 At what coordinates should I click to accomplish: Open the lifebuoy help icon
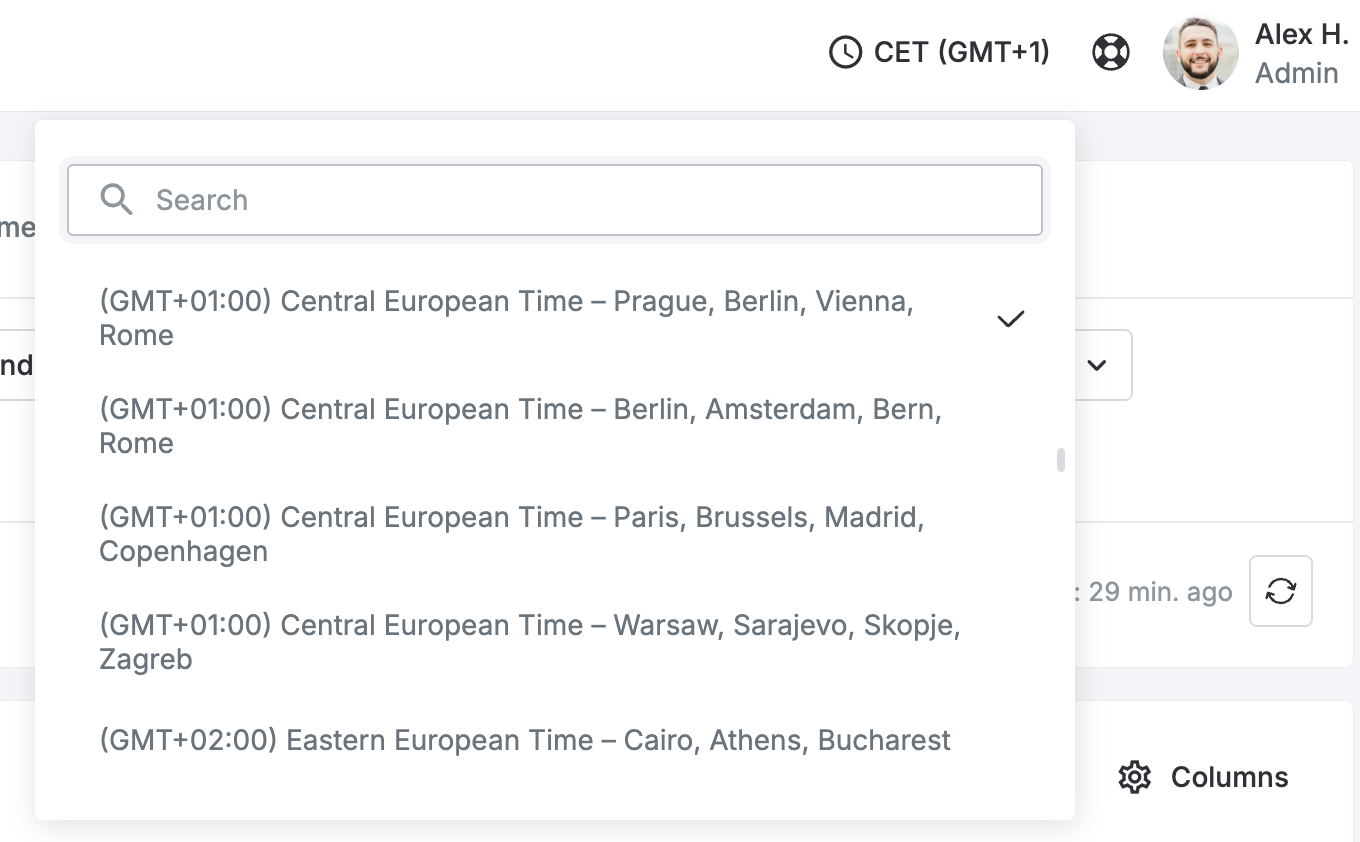point(1111,52)
